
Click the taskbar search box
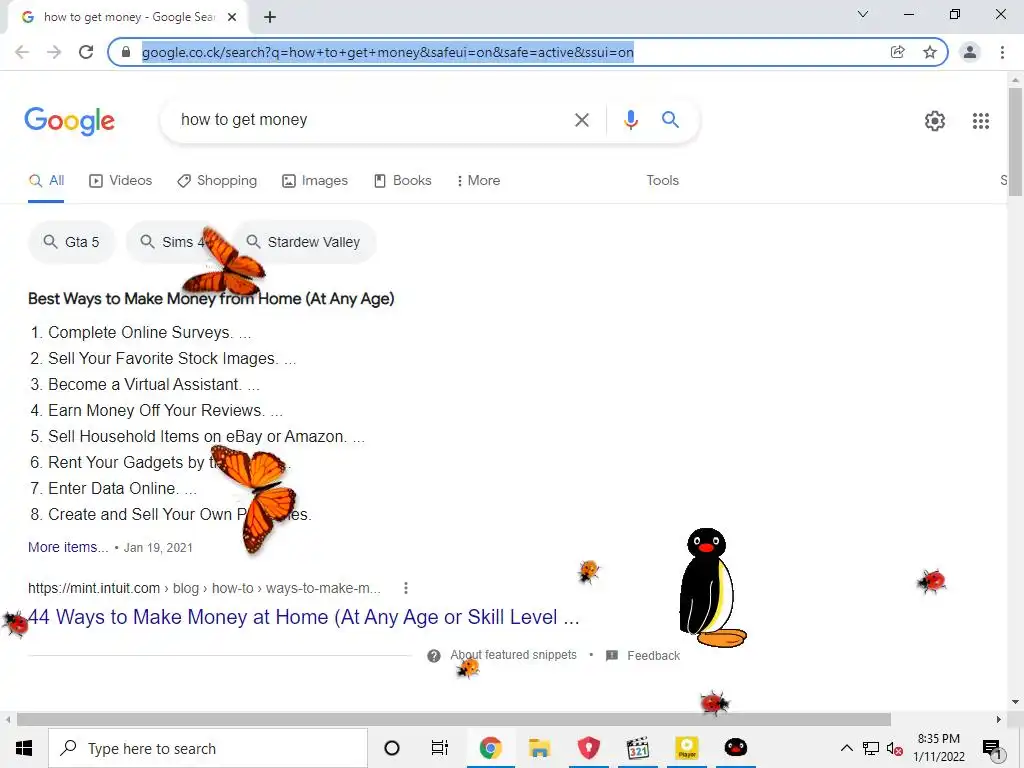point(208,748)
